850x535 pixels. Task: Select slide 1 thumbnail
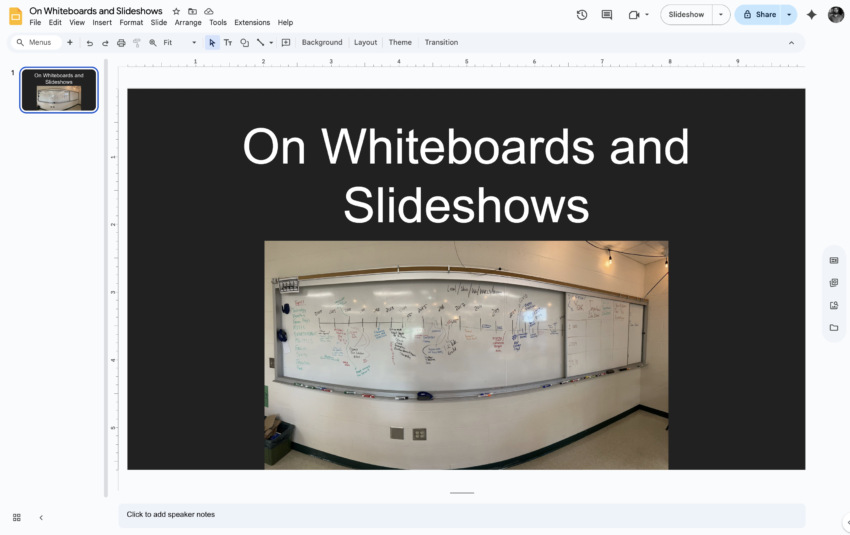59,90
